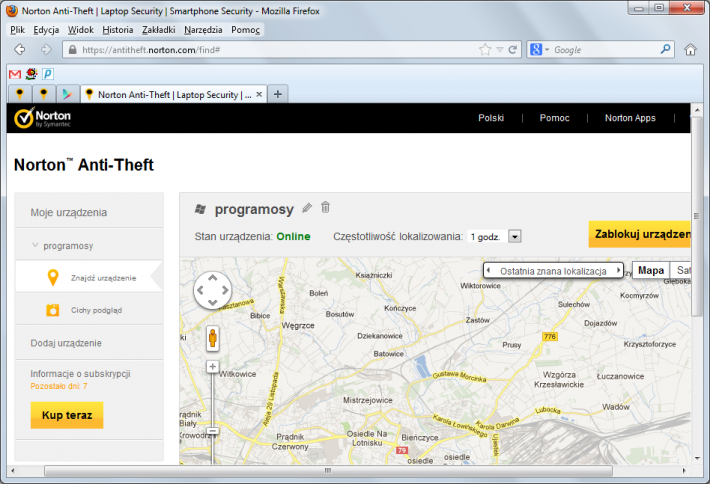Click the padlock icon in address bar
710x484 pixels.
[x=72, y=50]
